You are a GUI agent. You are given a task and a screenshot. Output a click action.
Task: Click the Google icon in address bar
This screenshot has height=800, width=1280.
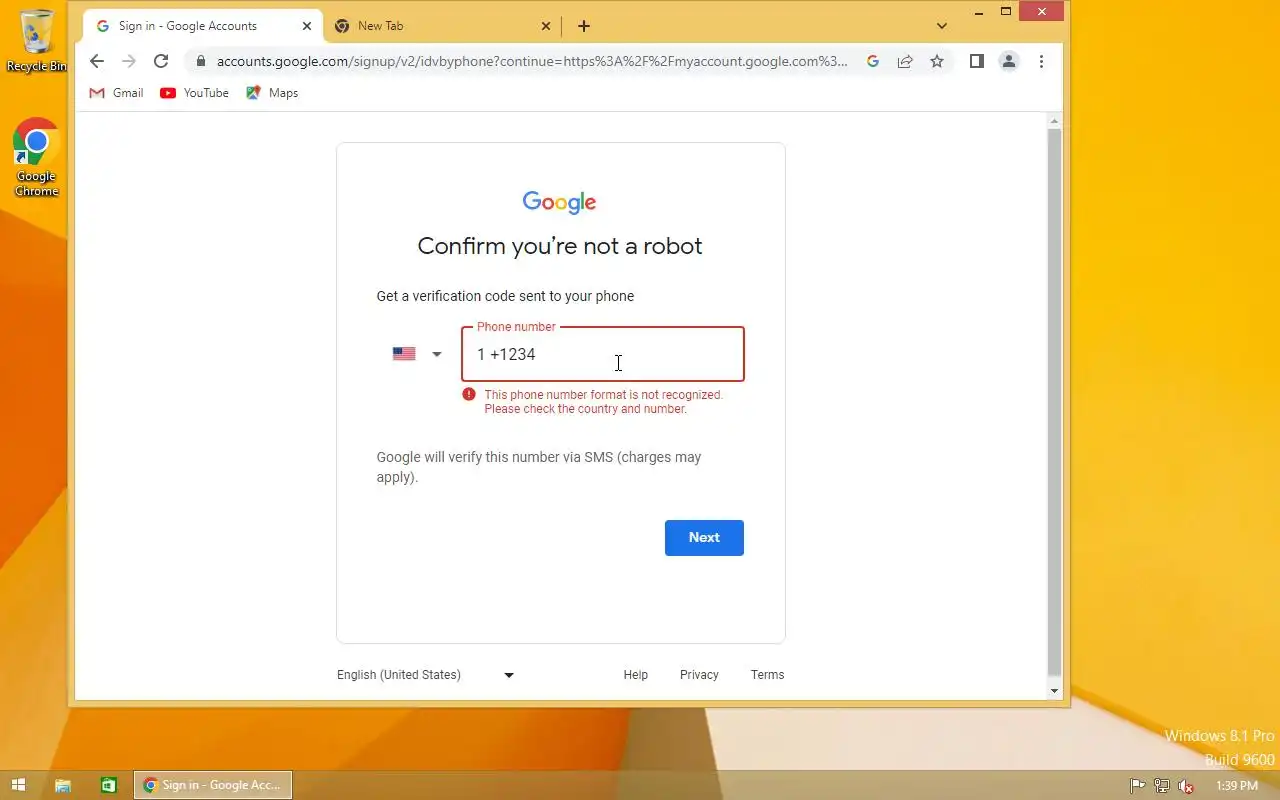pyautogui.click(x=873, y=61)
